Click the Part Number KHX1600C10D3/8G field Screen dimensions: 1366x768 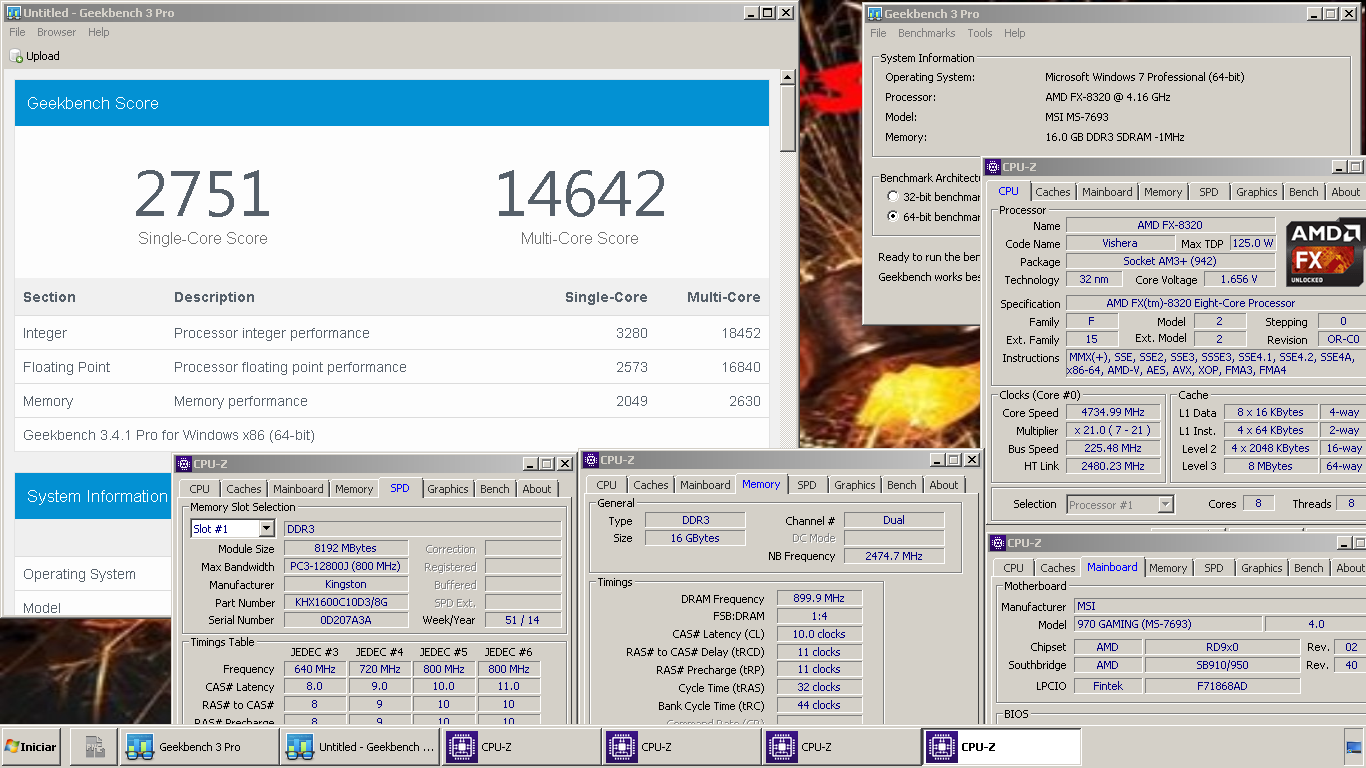click(x=346, y=602)
